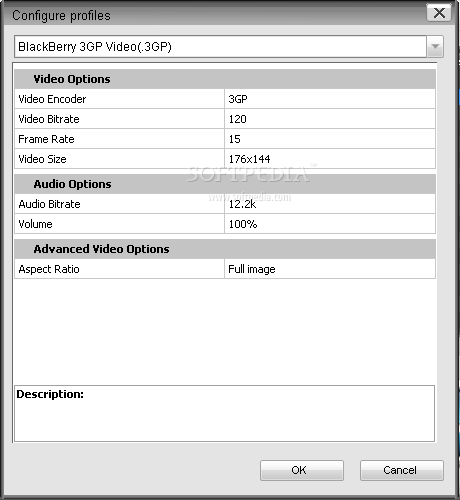Select the Volume value 100%
Image resolution: width=460 pixels, height=500 pixels.
(x=330, y=224)
